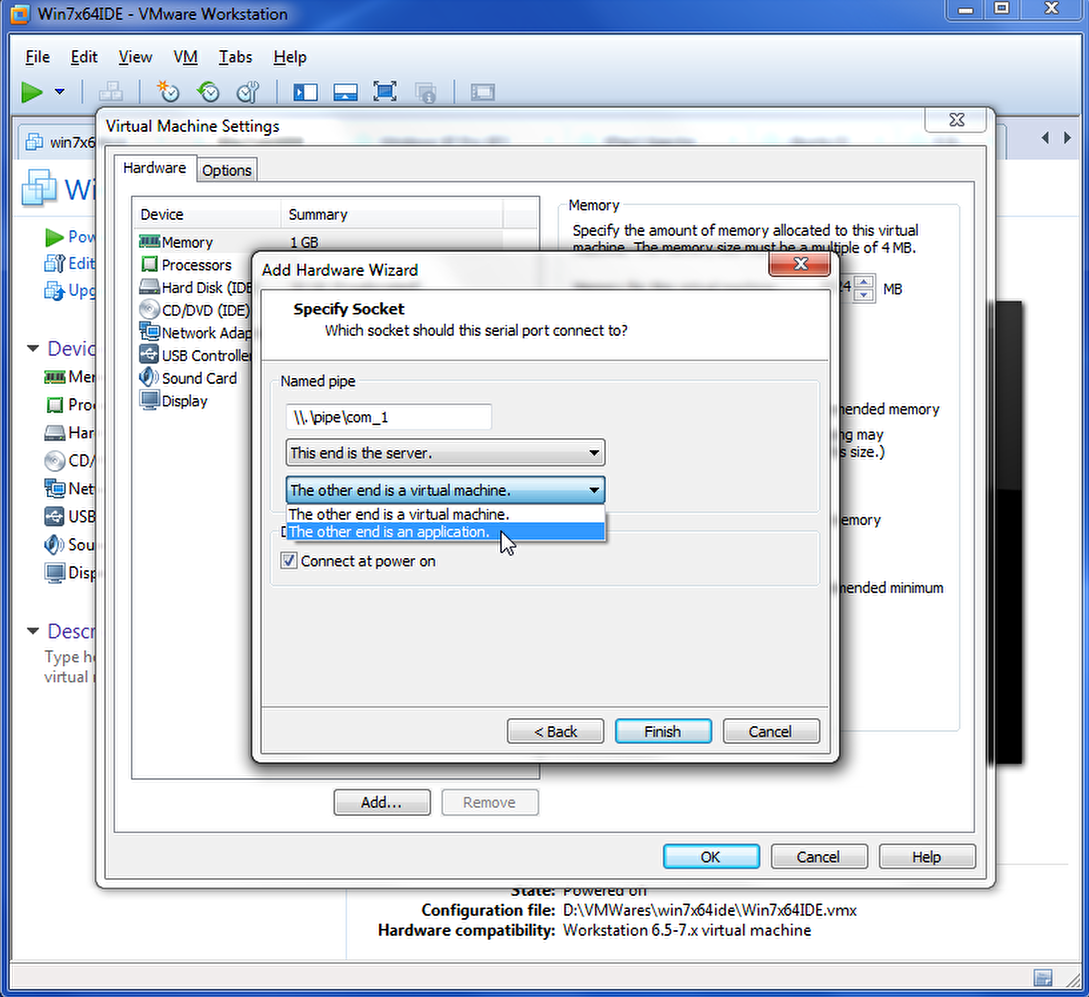
Task: Open 'This end is the server' dropdown
Action: [x=445, y=453]
